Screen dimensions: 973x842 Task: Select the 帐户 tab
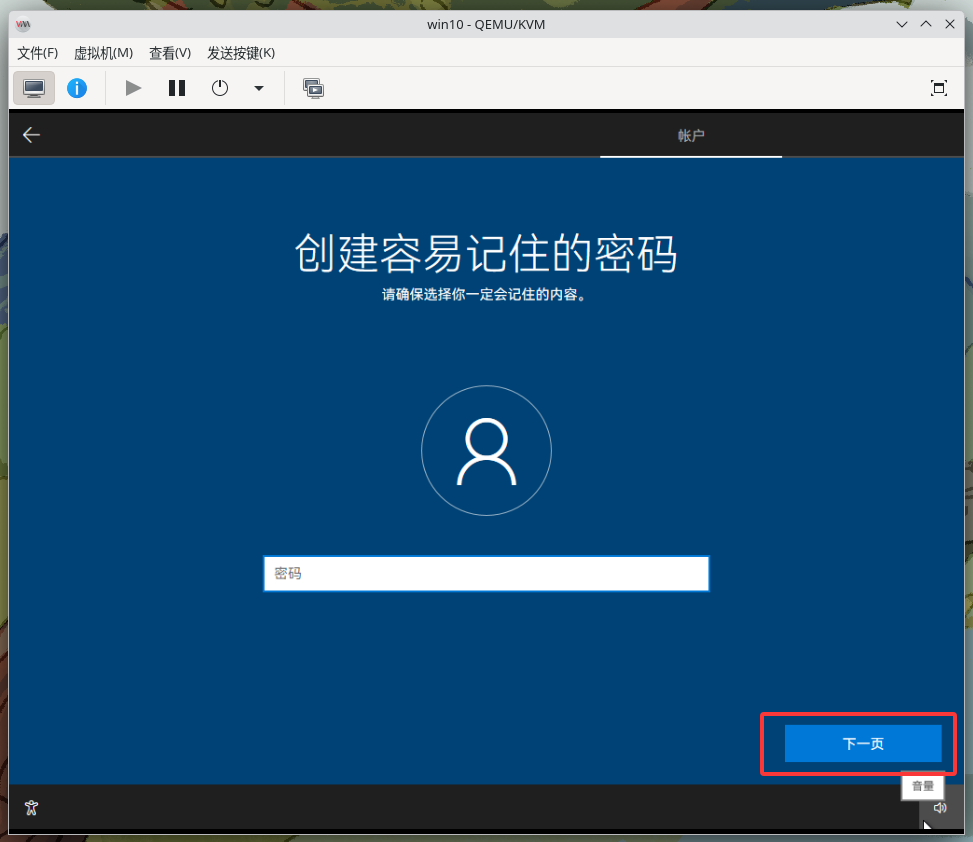coord(691,135)
